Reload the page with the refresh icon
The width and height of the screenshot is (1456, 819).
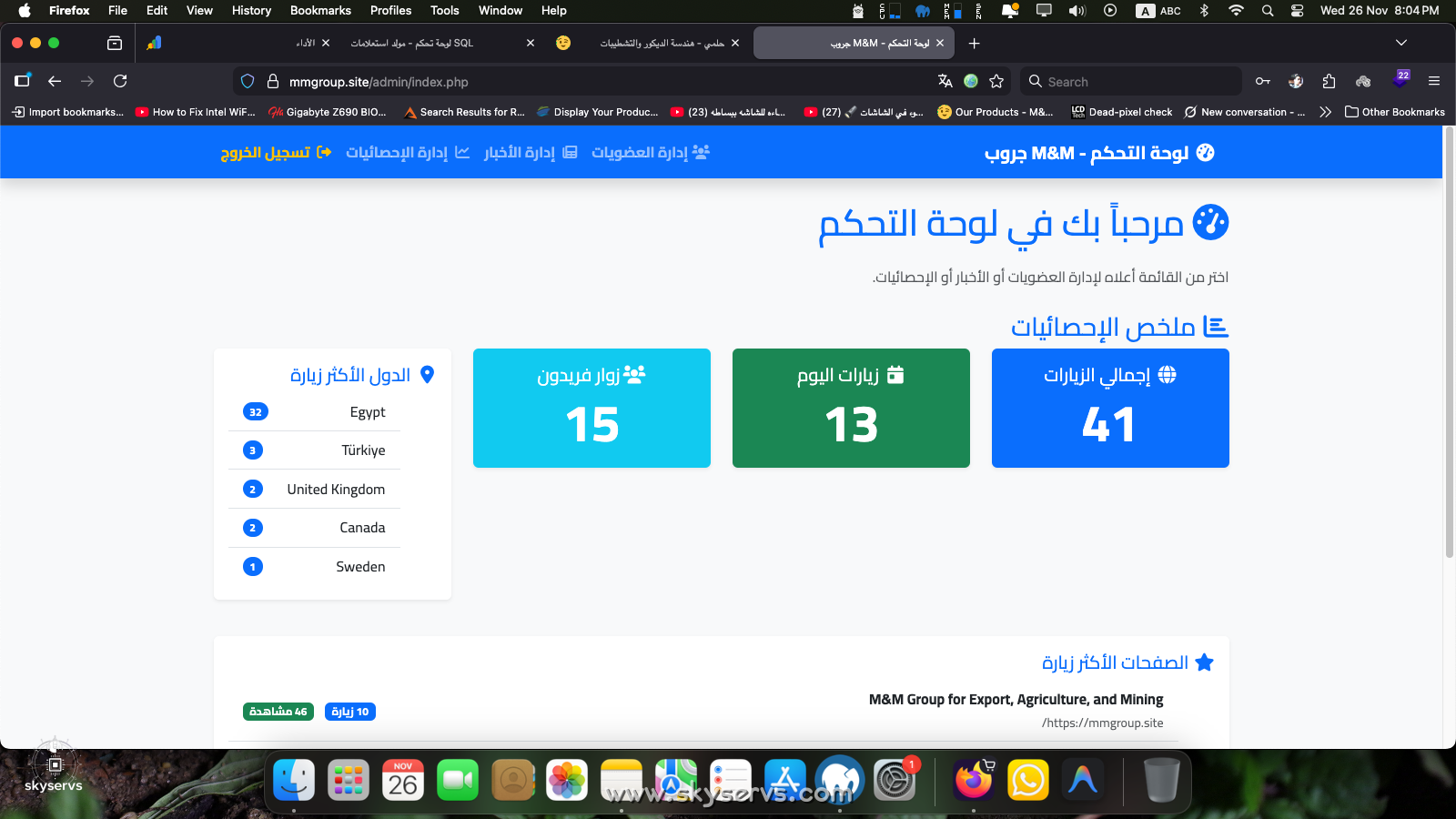120,81
